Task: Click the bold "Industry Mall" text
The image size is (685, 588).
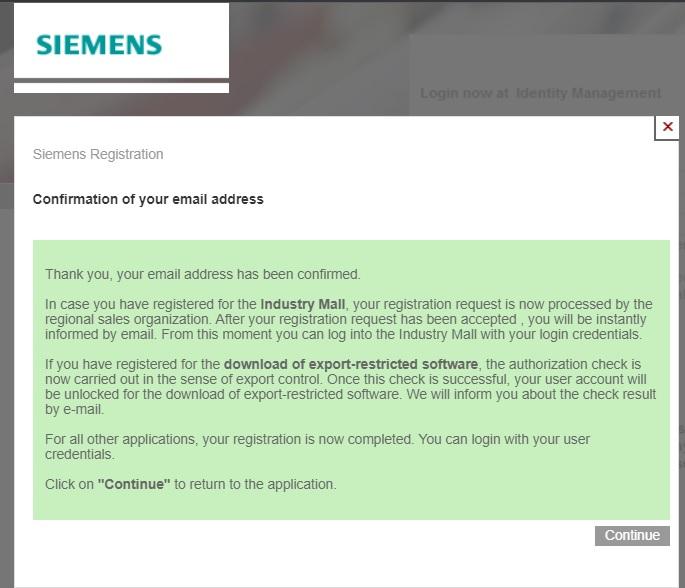Action: click(x=303, y=304)
